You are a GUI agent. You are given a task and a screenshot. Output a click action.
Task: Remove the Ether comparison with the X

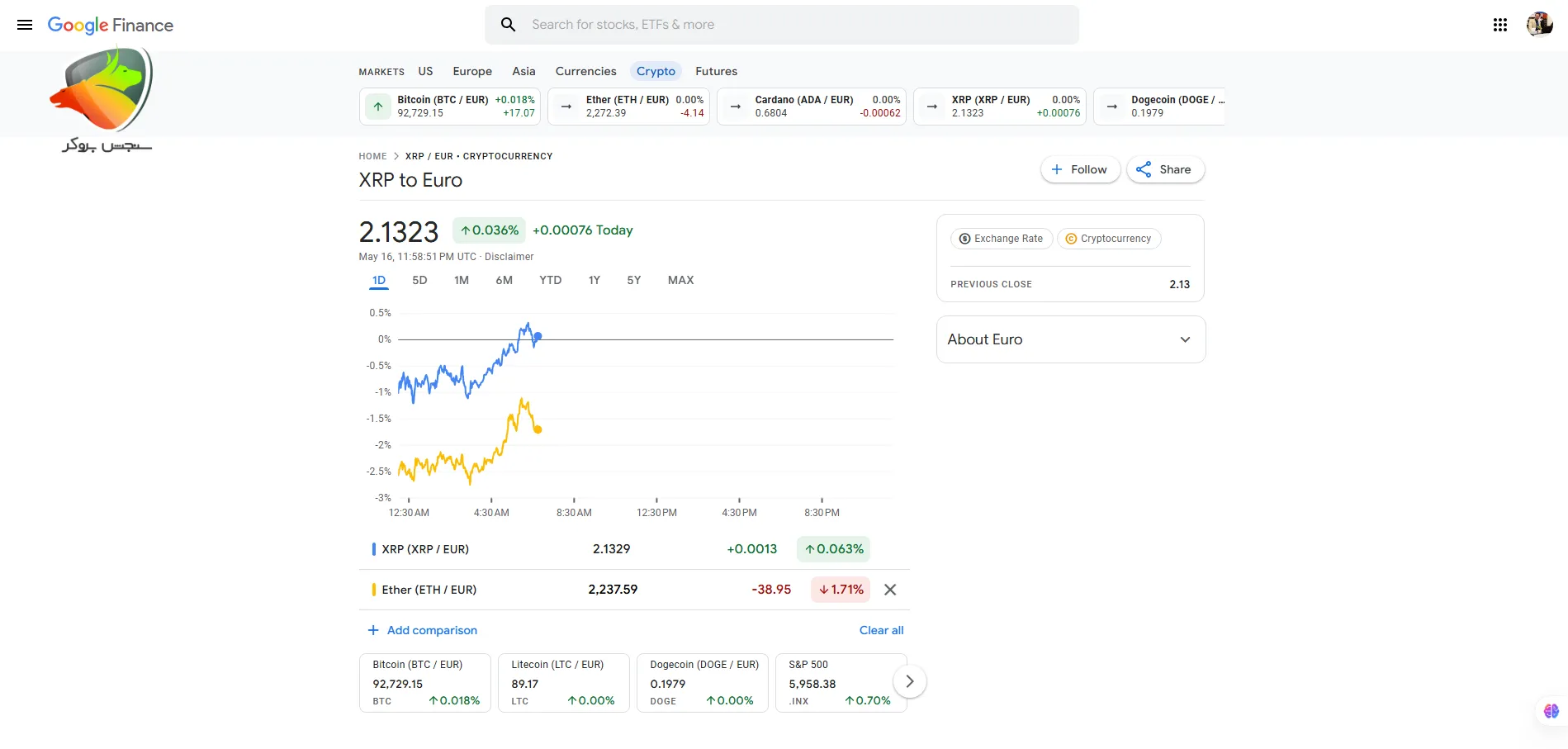point(889,589)
